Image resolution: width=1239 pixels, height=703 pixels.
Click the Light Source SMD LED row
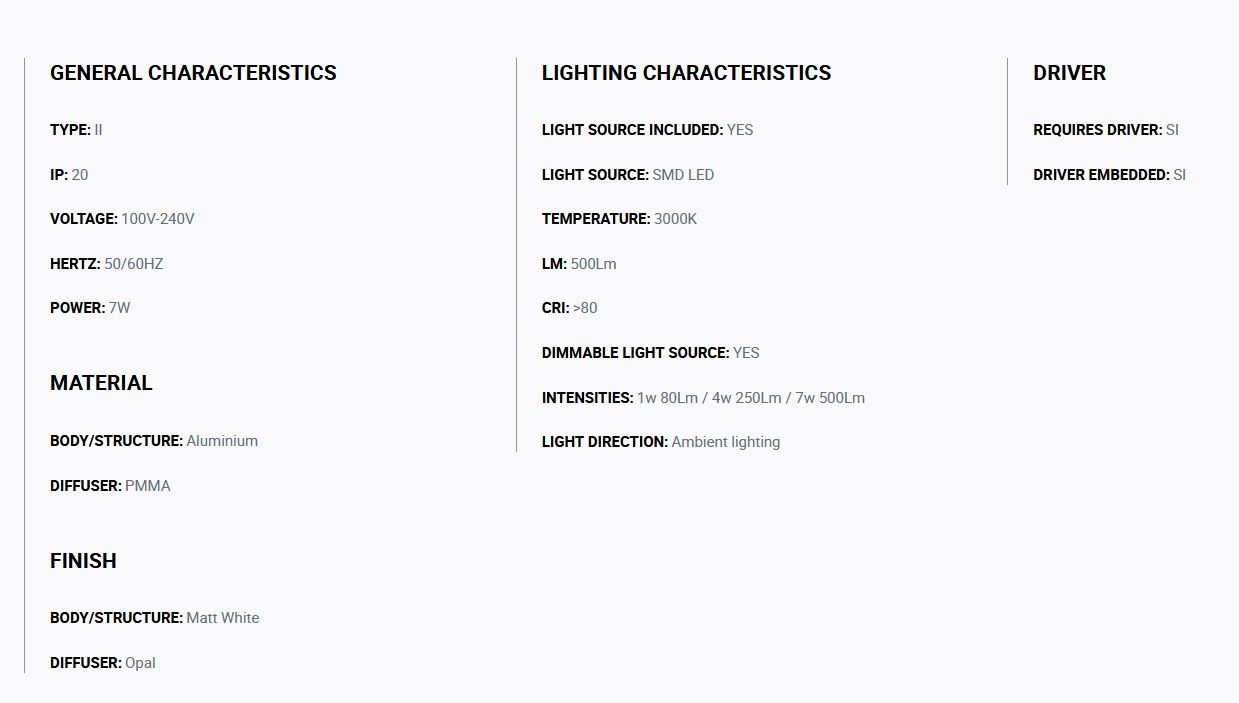point(628,175)
